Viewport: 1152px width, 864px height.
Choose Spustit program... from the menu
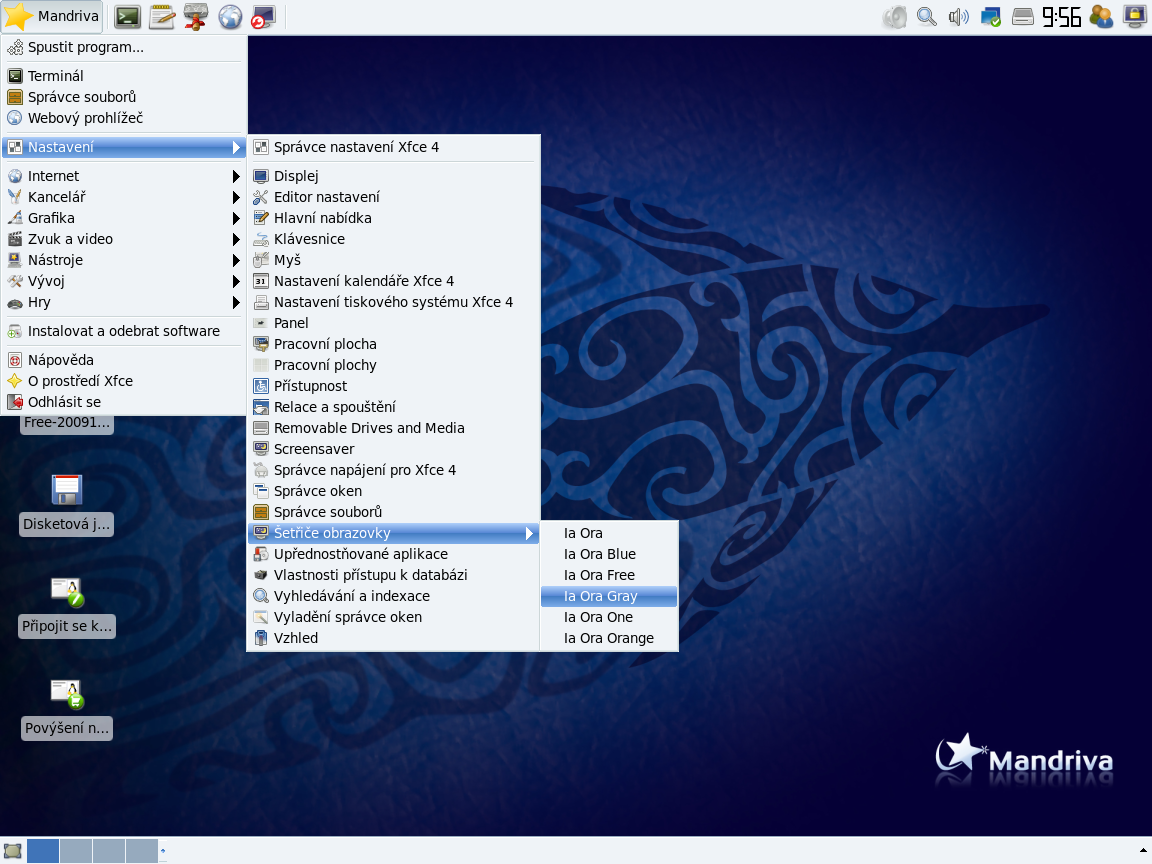[x=123, y=48]
